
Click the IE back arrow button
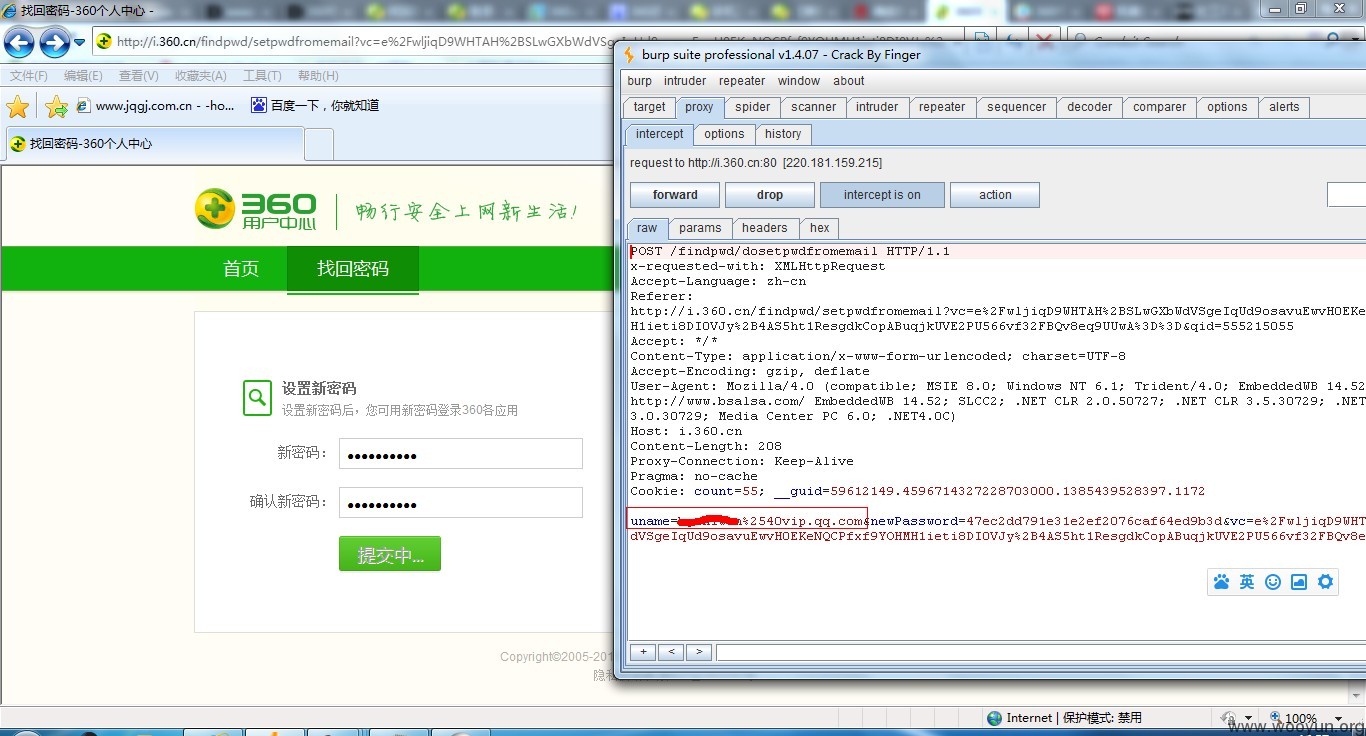(x=19, y=42)
